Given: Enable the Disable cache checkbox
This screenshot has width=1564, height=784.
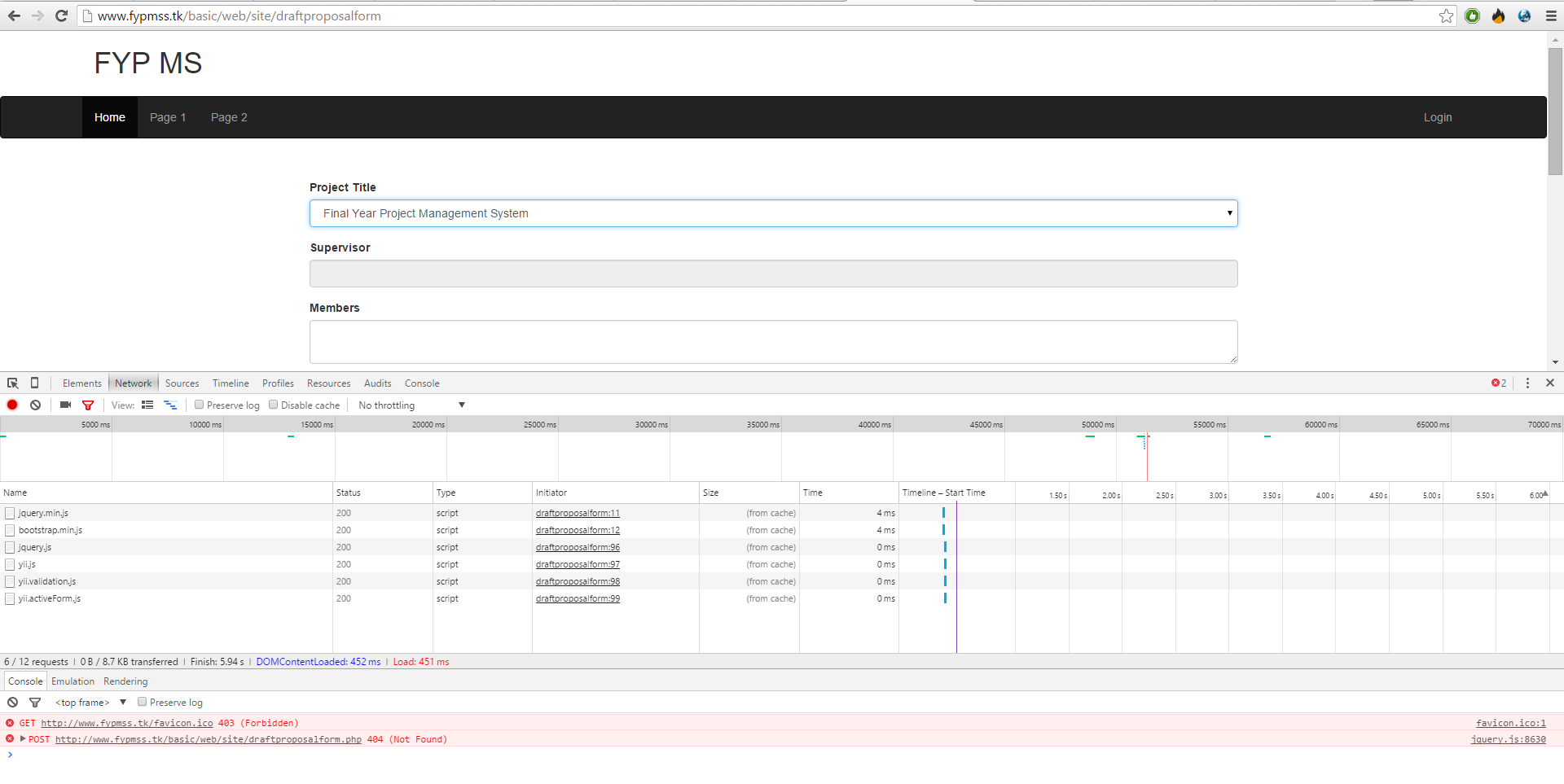Looking at the screenshot, I should [274, 405].
